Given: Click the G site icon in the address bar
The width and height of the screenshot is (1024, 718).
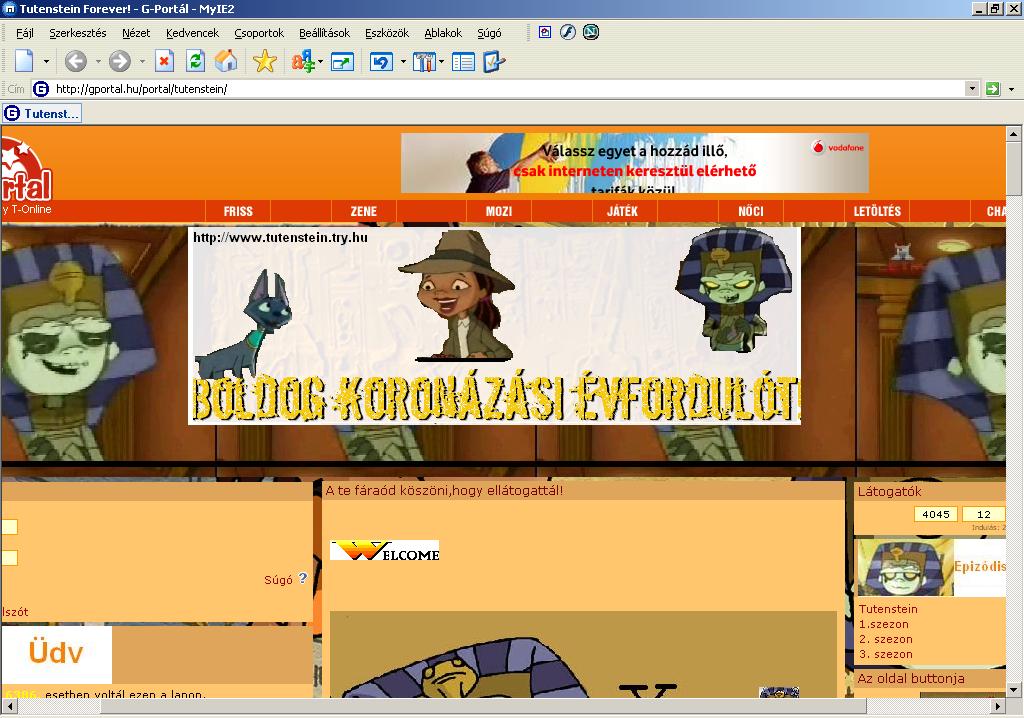Looking at the screenshot, I should [x=40, y=89].
